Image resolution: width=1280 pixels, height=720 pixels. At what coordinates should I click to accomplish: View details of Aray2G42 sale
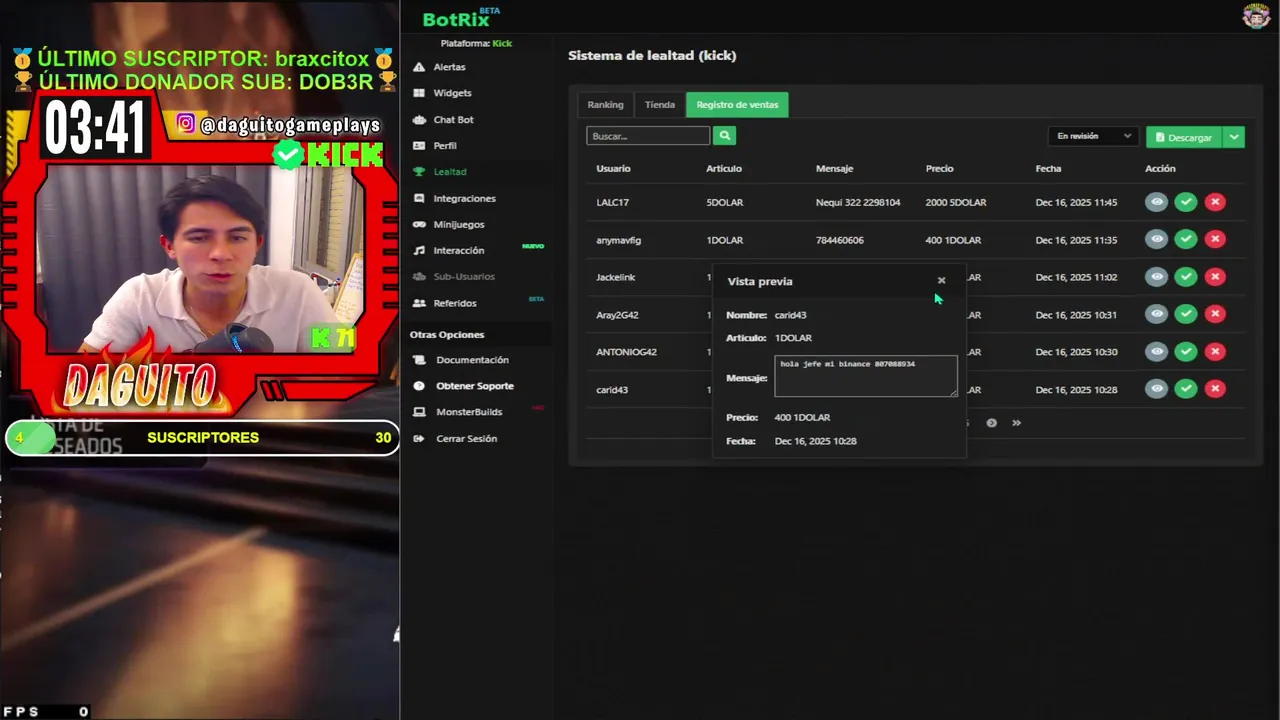pyautogui.click(x=1156, y=314)
